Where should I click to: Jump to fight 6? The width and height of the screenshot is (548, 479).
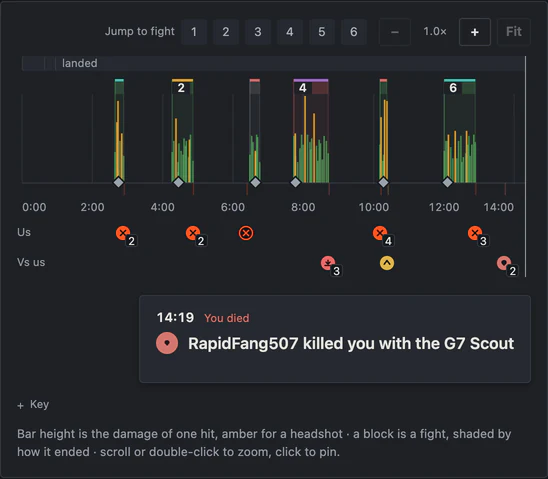pos(354,32)
